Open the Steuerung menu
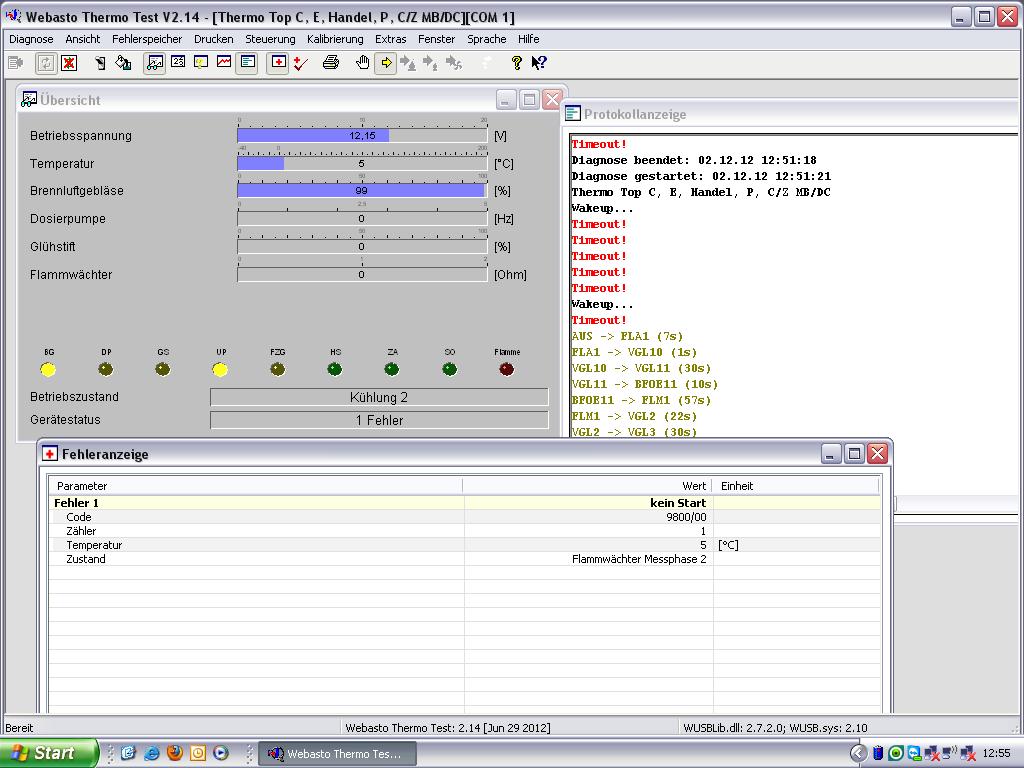1024x768 pixels. (x=270, y=39)
